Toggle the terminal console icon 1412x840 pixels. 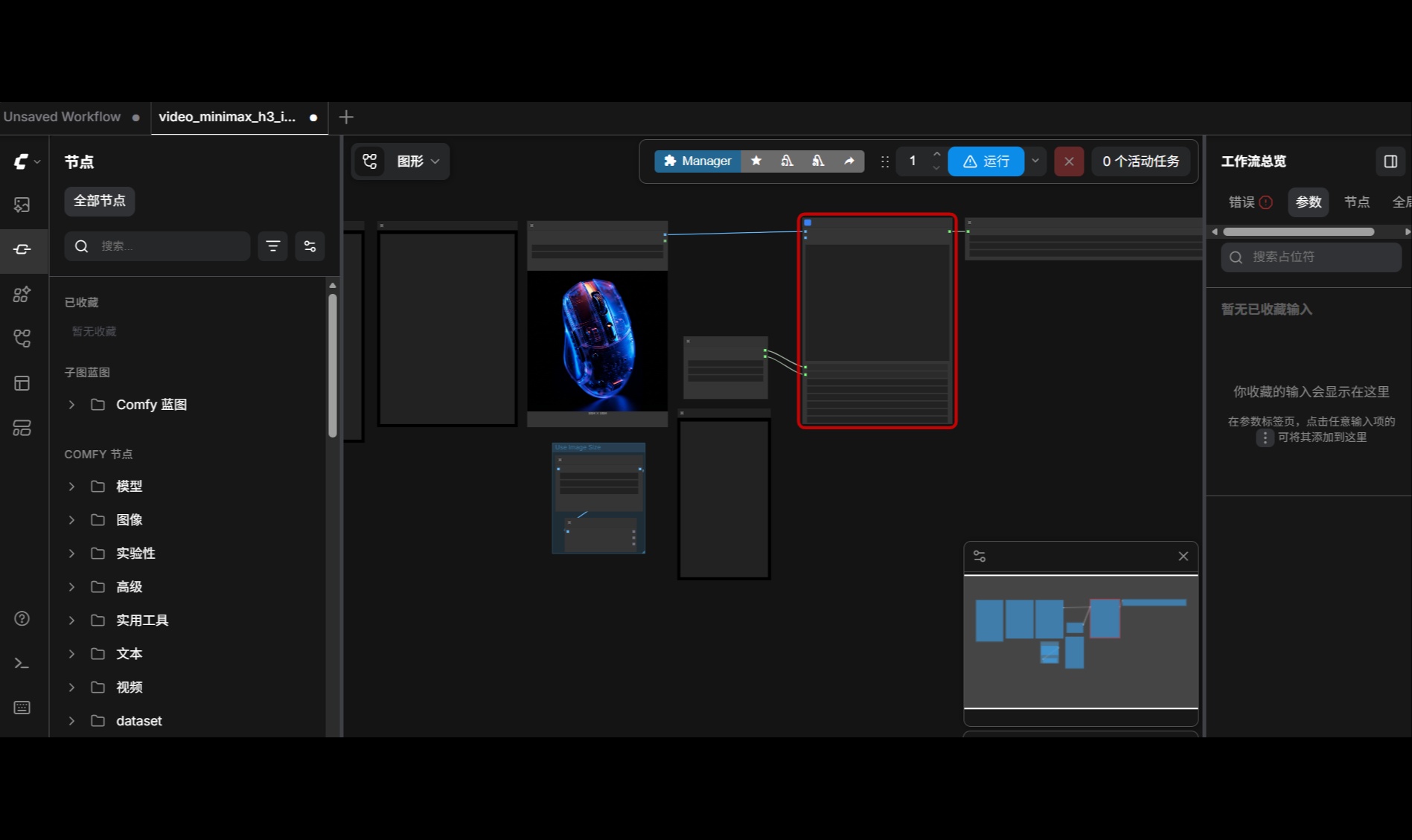22,663
